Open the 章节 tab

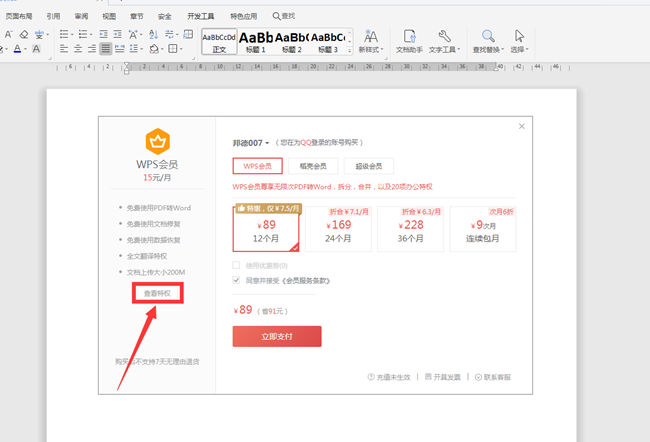[x=136, y=16]
